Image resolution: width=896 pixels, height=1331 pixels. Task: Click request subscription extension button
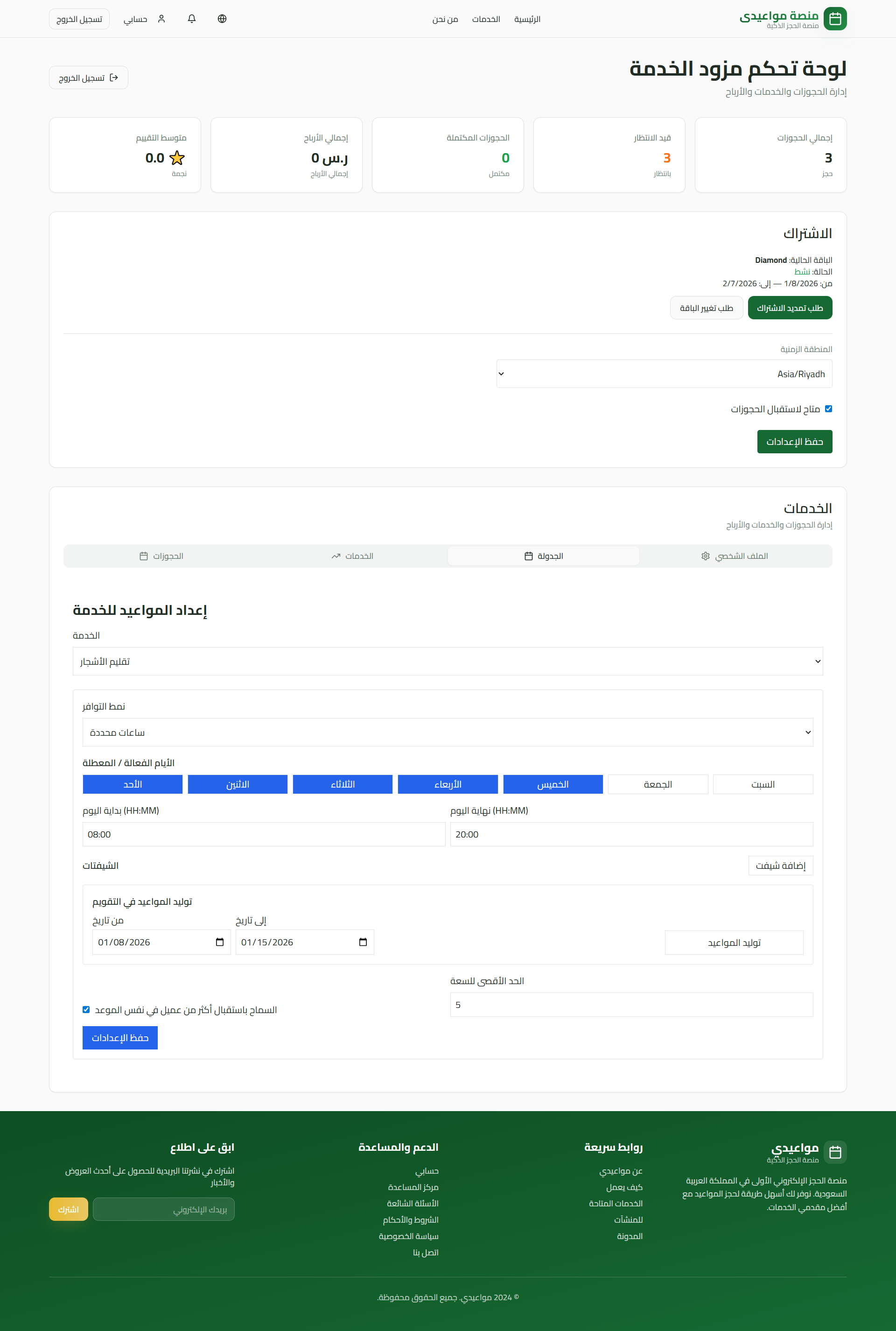790,308
